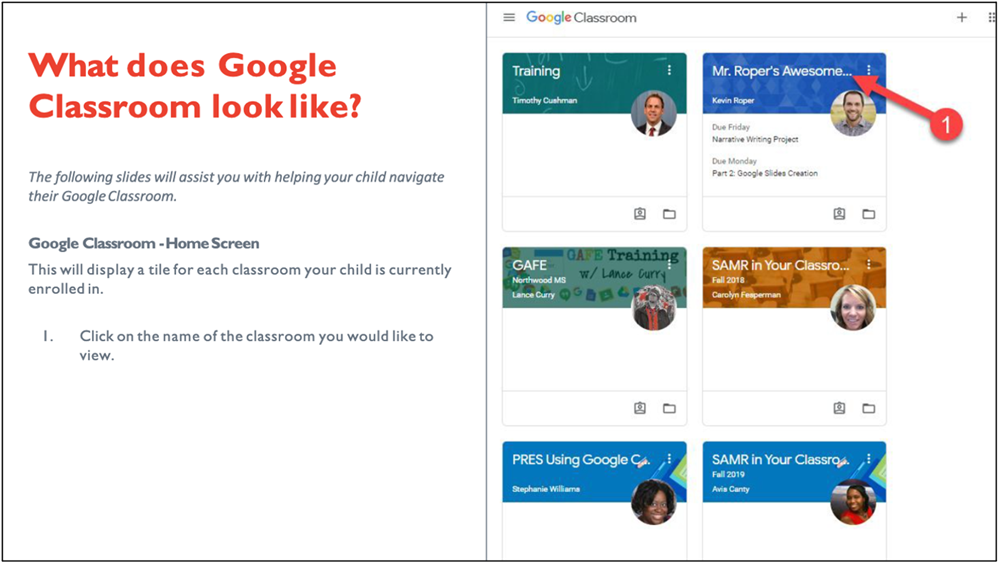Open your work icon on SAMR Fall 2018 card
The image size is (999, 563).
[x=839, y=408]
